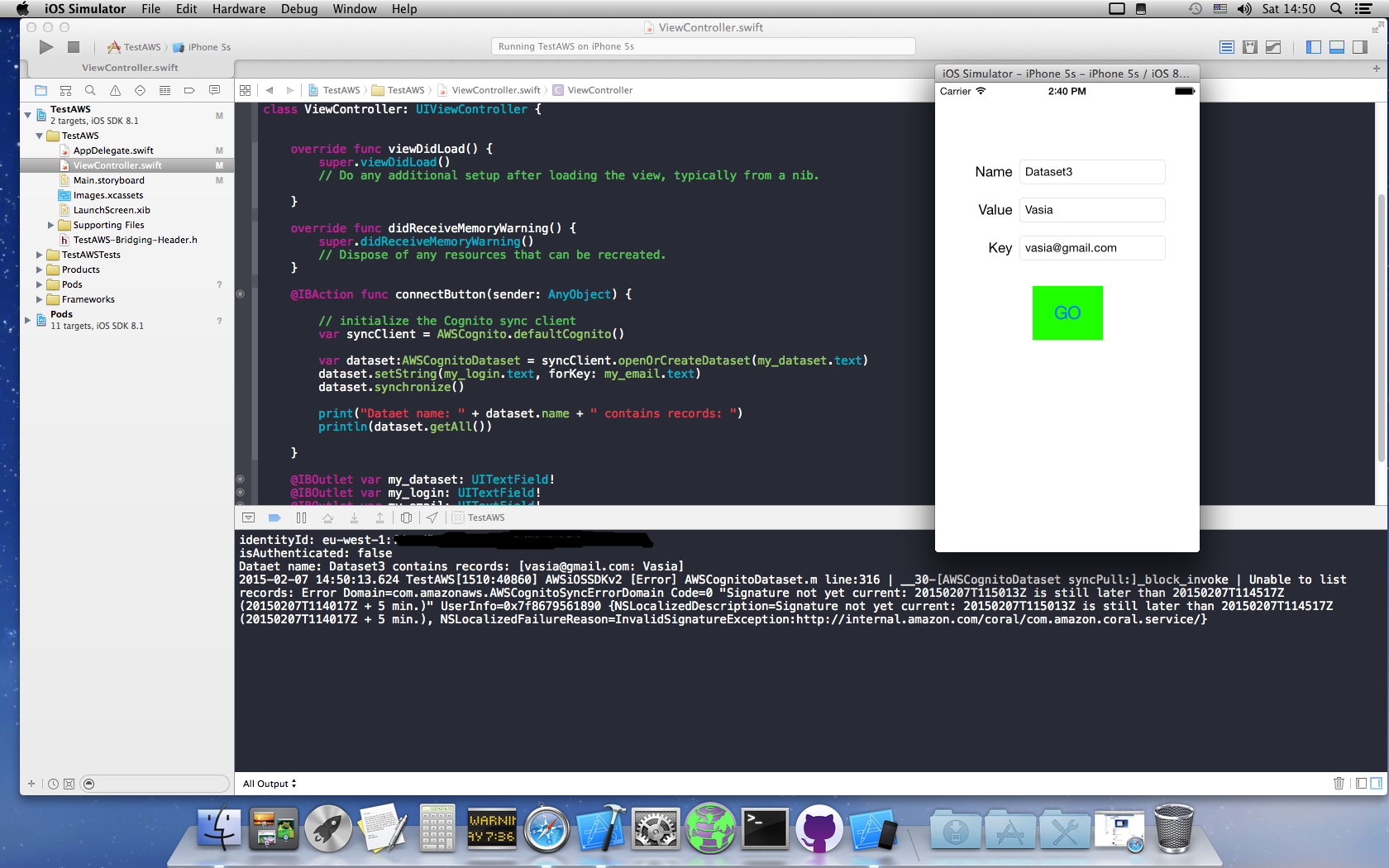1389x868 pixels.
Task: Choose the iPhone 5s destination in scheme selector
Action: click(x=202, y=47)
